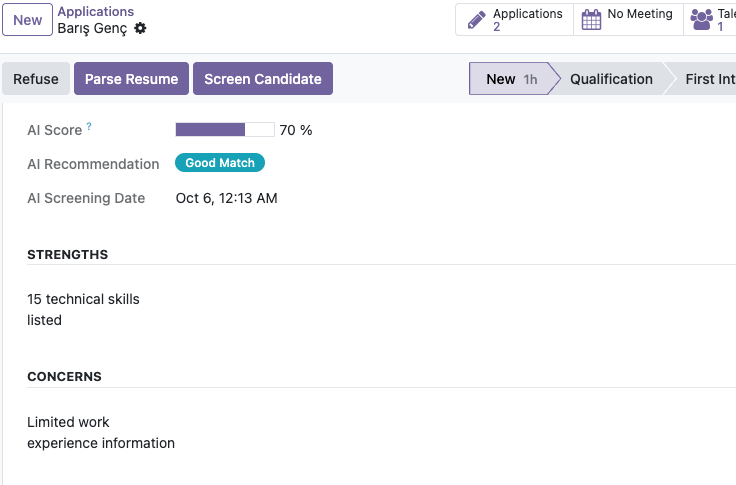Open the No Meeting stat button
736x485 pixels.
point(628,20)
